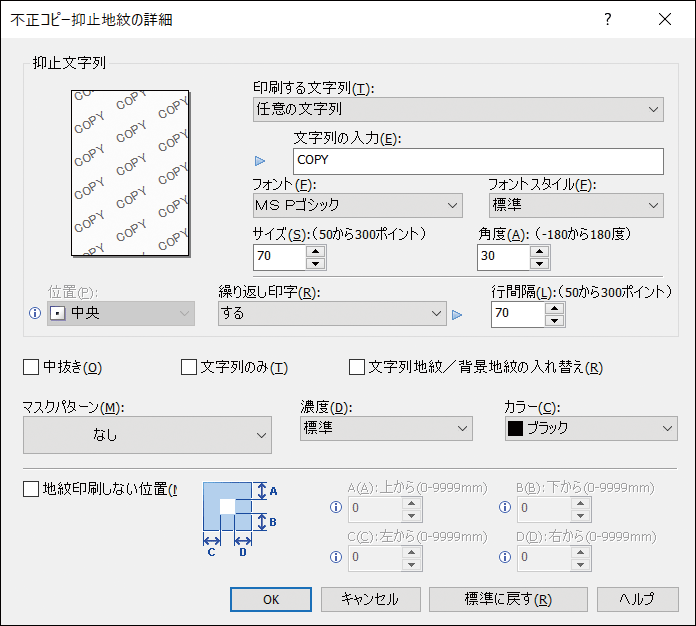This screenshot has height=626, width=696.
Task: Click the 標準に戻す button
Action: click(508, 599)
